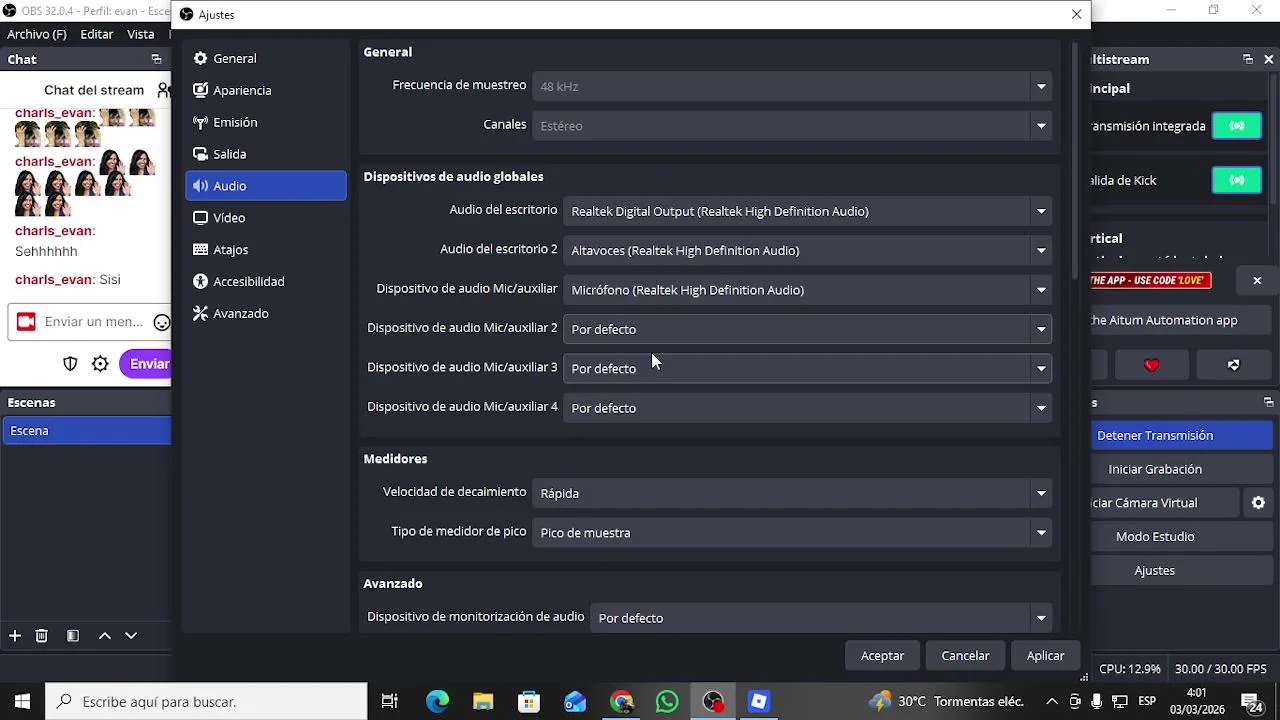
Task: Open the Archivo (F) menu
Action: coord(37,34)
